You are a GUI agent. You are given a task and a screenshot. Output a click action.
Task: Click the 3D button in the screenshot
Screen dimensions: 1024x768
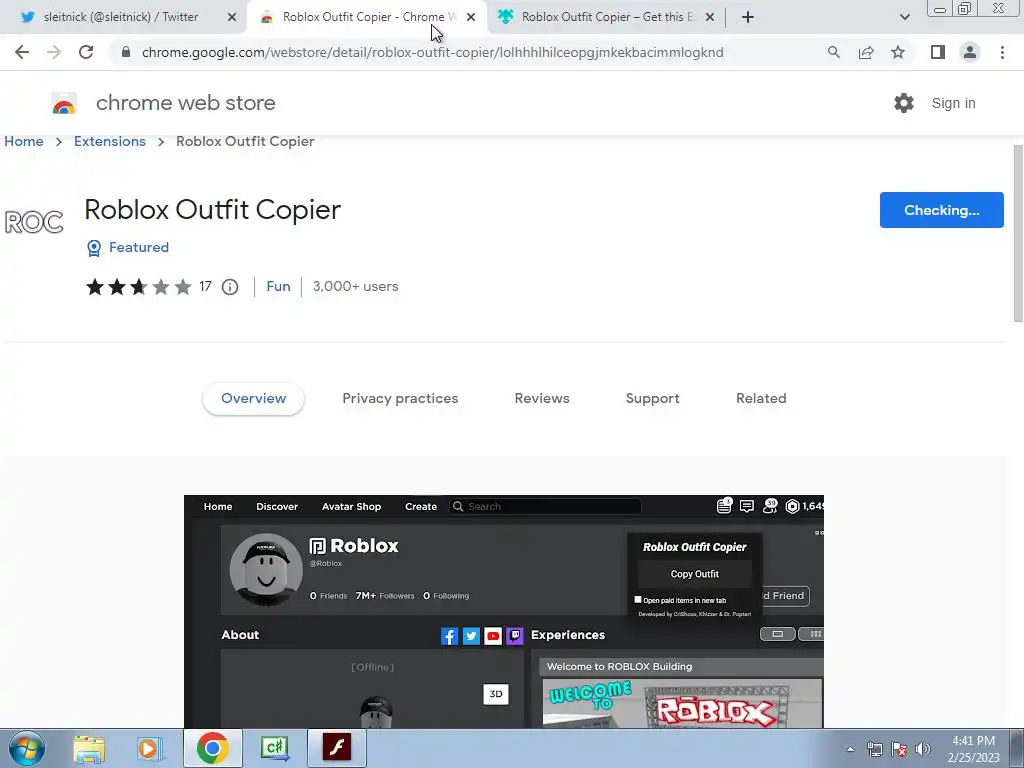click(496, 694)
